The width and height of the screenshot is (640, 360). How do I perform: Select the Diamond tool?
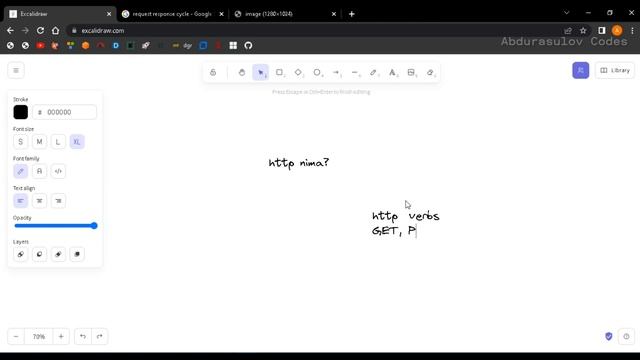point(298,72)
